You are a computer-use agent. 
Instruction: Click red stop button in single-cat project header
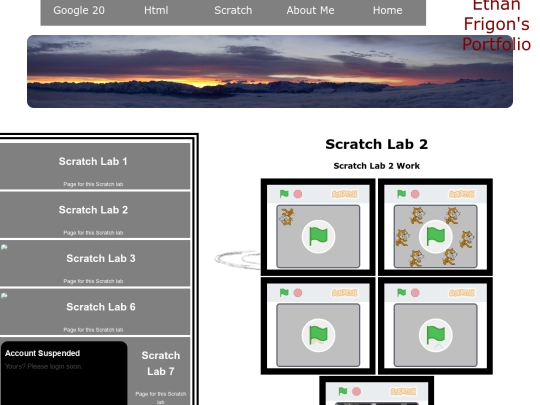point(298,194)
